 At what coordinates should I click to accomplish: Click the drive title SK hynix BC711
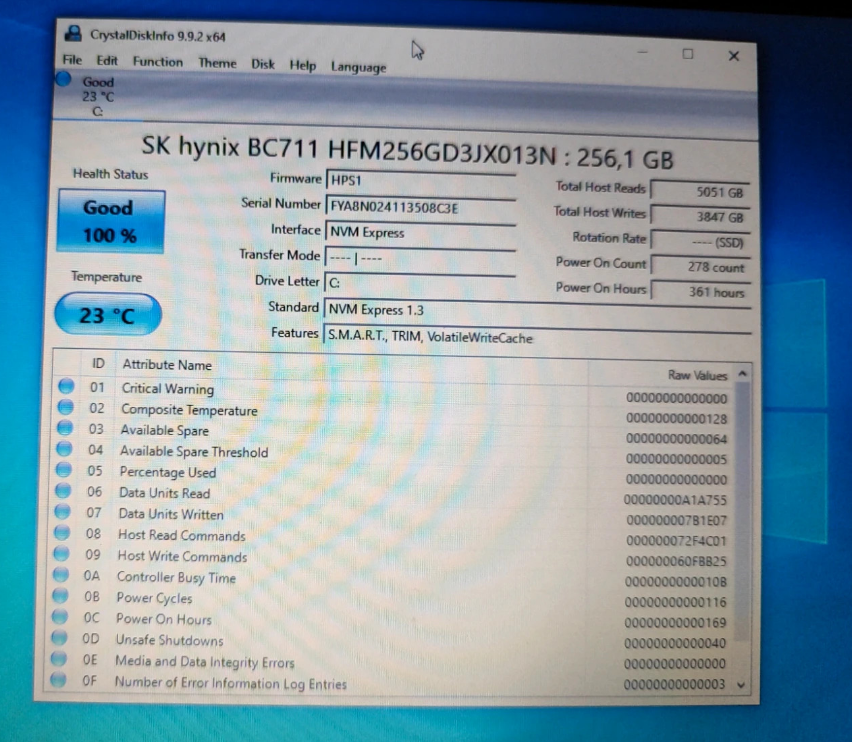(408, 152)
